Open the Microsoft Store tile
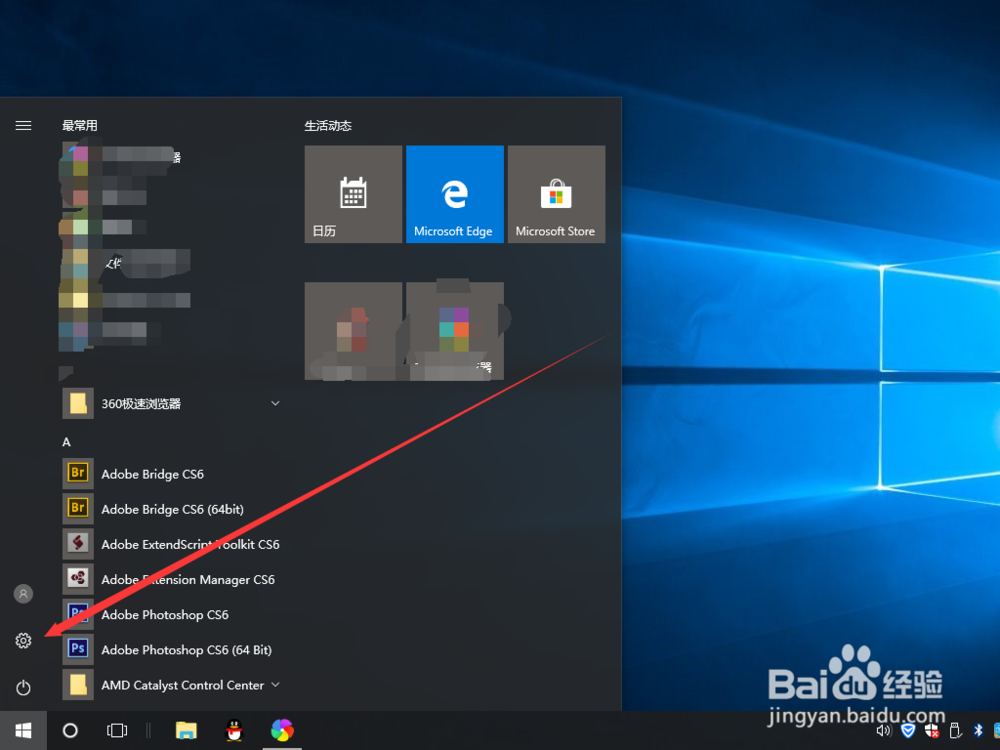The image size is (1000, 750). pos(556,194)
